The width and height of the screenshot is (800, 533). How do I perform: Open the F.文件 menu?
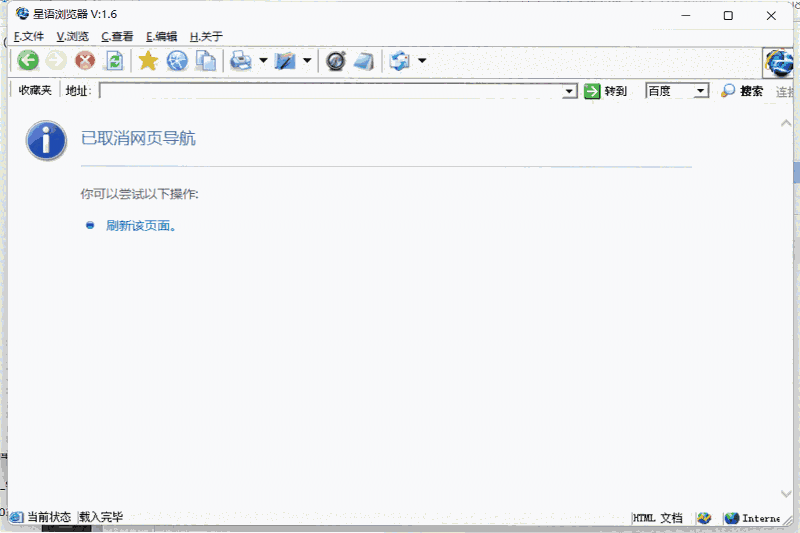point(29,37)
